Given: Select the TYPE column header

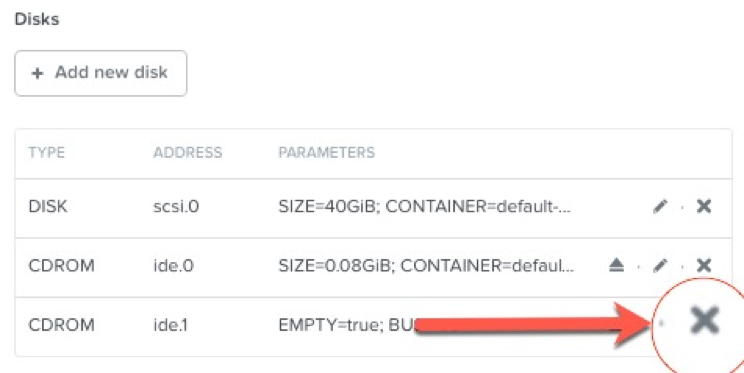Looking at the screenshot, I should [x=46, y=152].
